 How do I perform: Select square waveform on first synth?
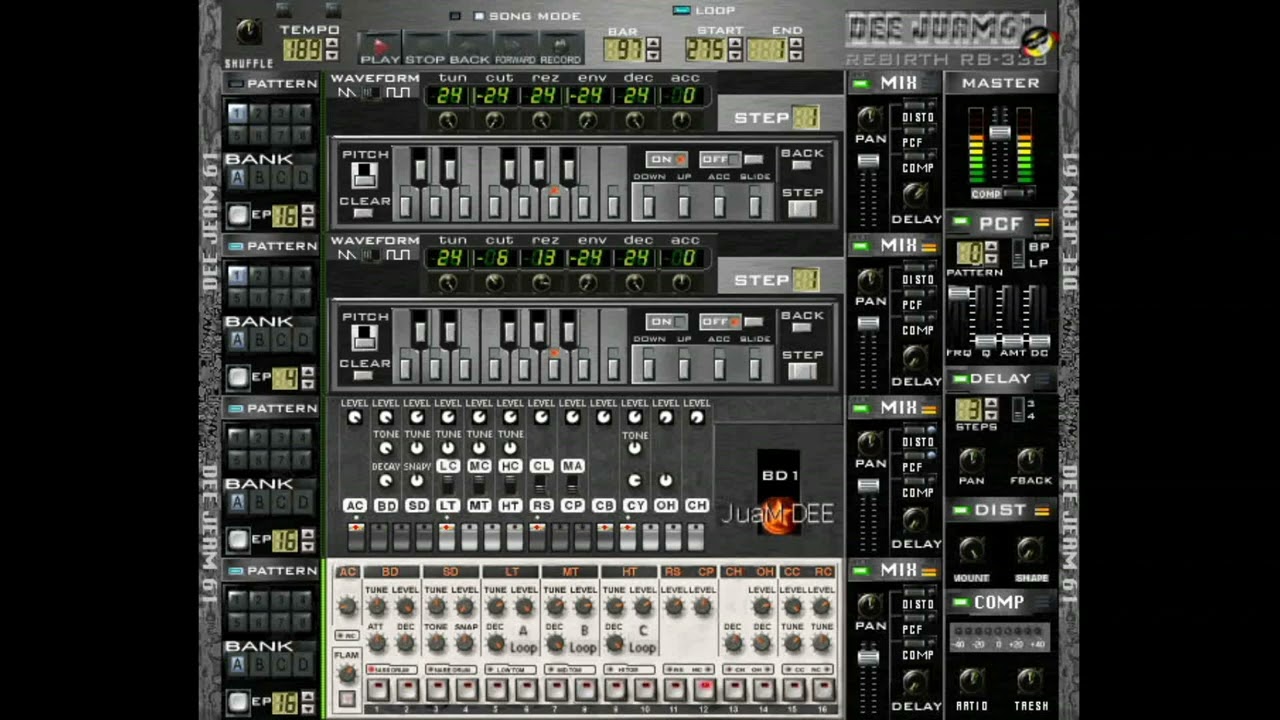(x=399, y=93)
